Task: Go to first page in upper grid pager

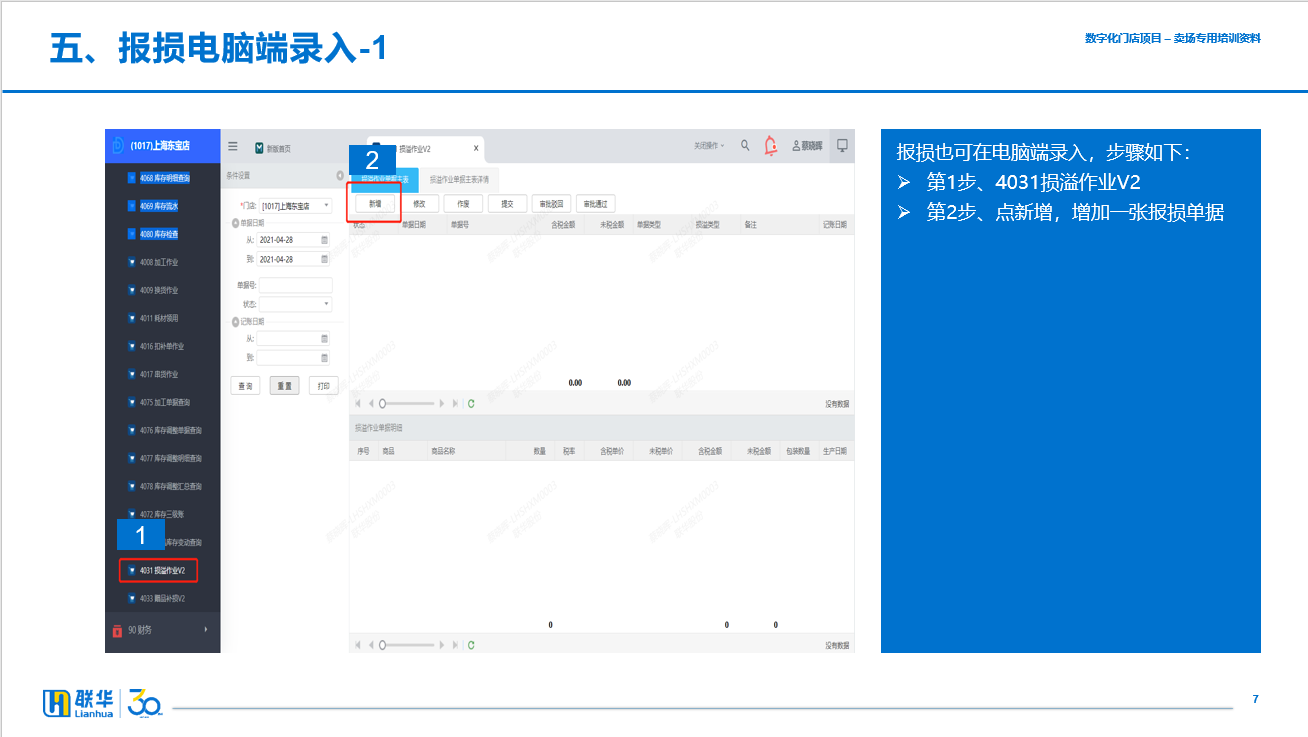Action: [x=358, y=403]
